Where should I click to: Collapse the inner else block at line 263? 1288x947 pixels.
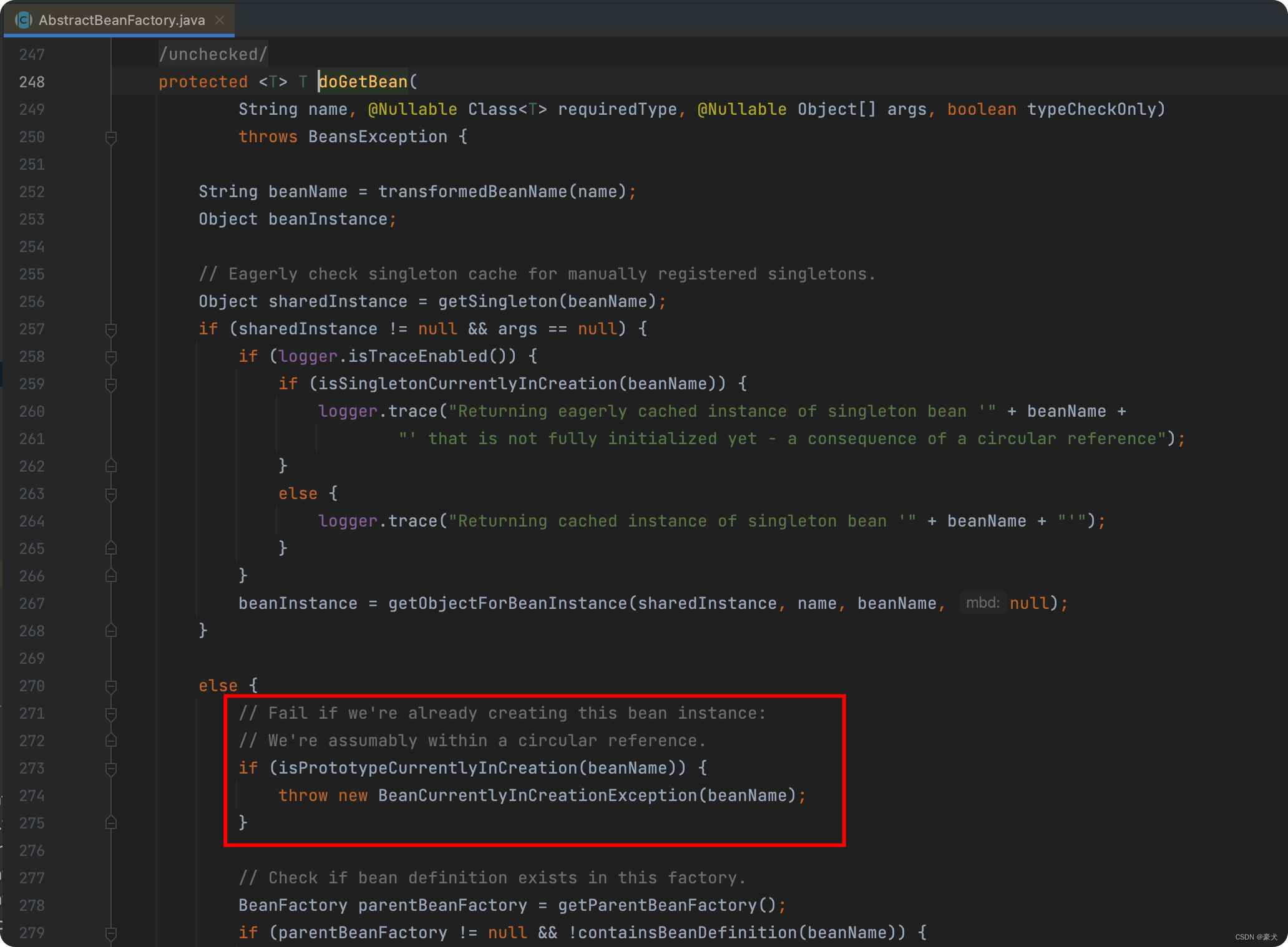click(x=111, y=494)
